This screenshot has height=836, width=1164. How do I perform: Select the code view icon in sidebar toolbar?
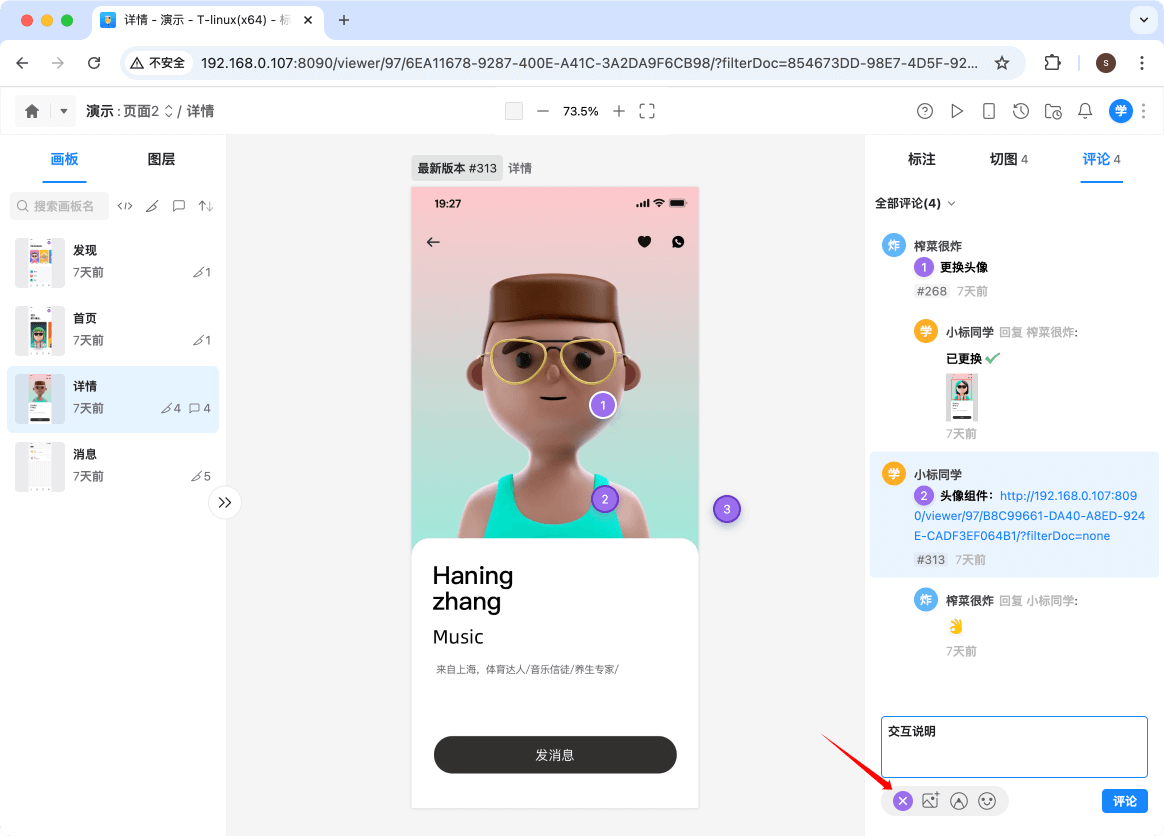click(125, 205)
